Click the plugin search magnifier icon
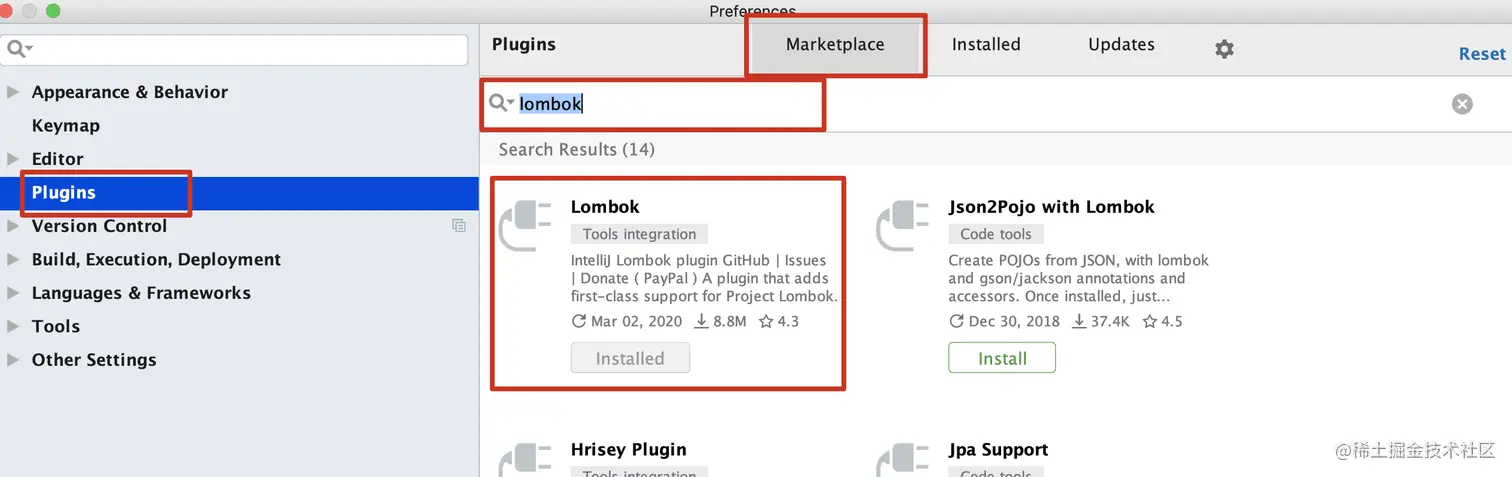Viewport: 1512px width, 477px height. coord(500,103)
